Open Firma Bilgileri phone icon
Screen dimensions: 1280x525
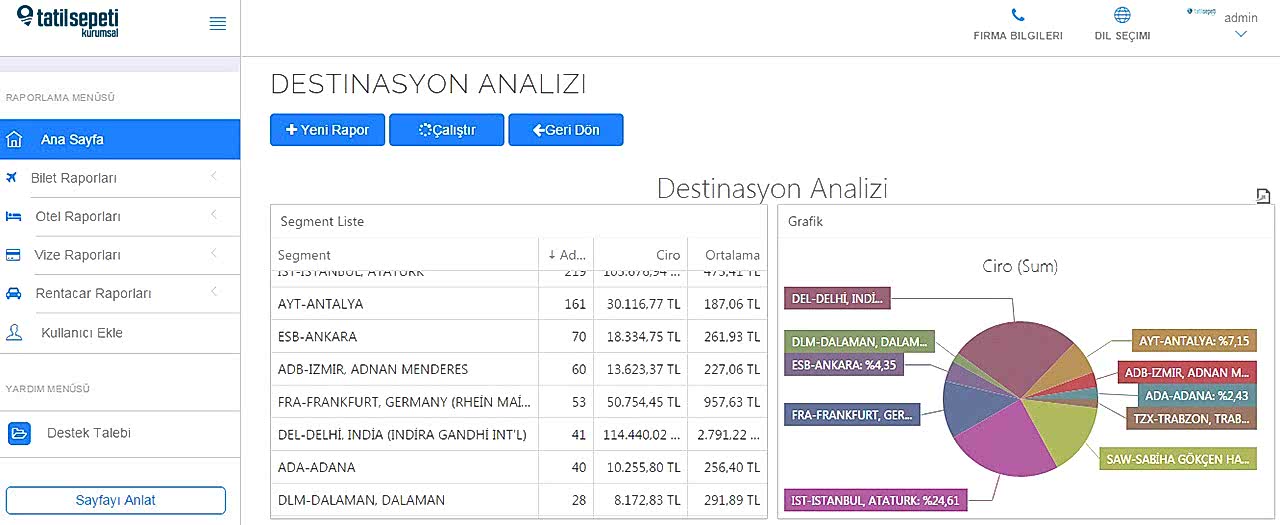click(x=1018, y=15)
